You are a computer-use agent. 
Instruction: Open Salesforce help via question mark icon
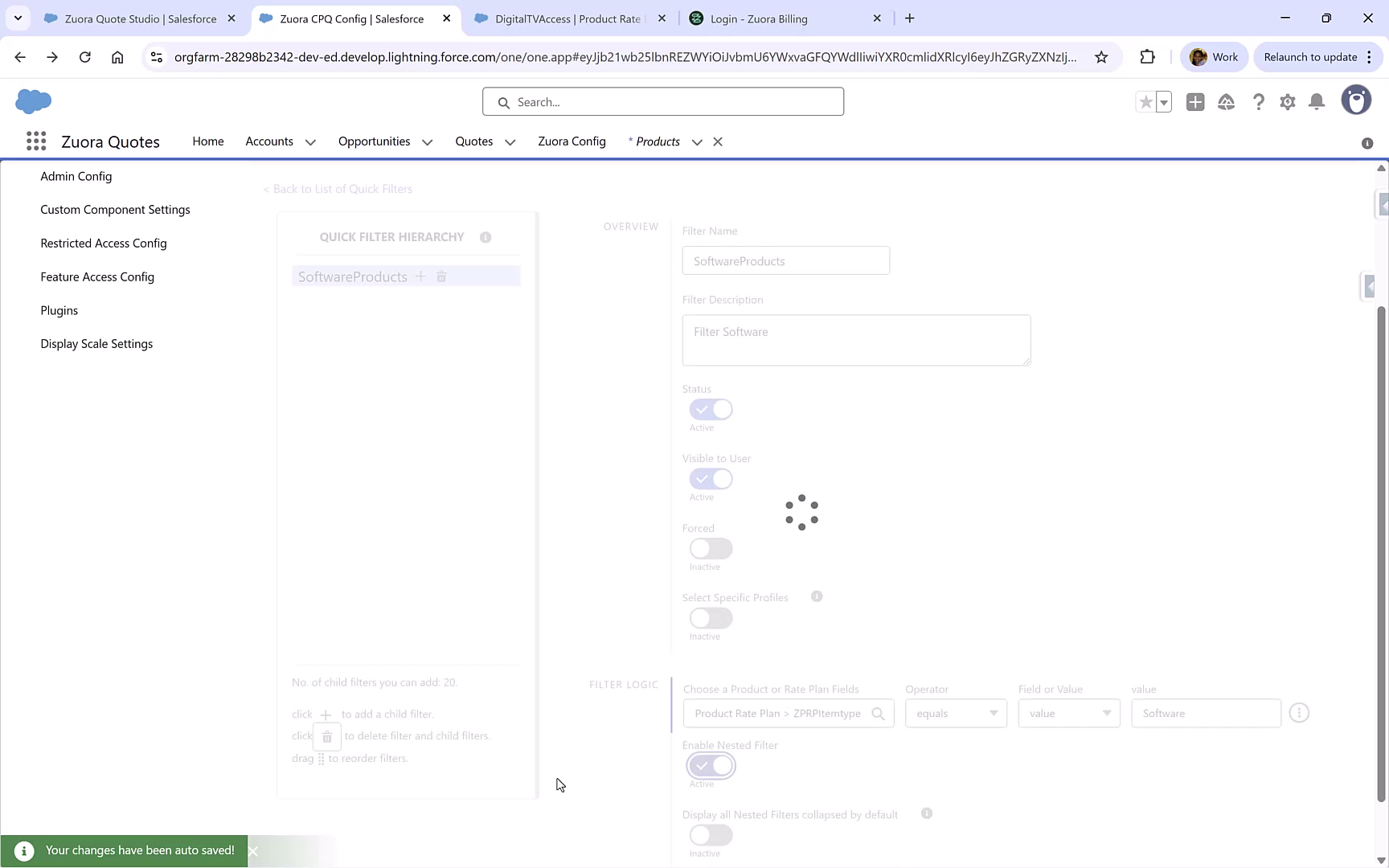pyautogui.click(x=1259, y=101)
